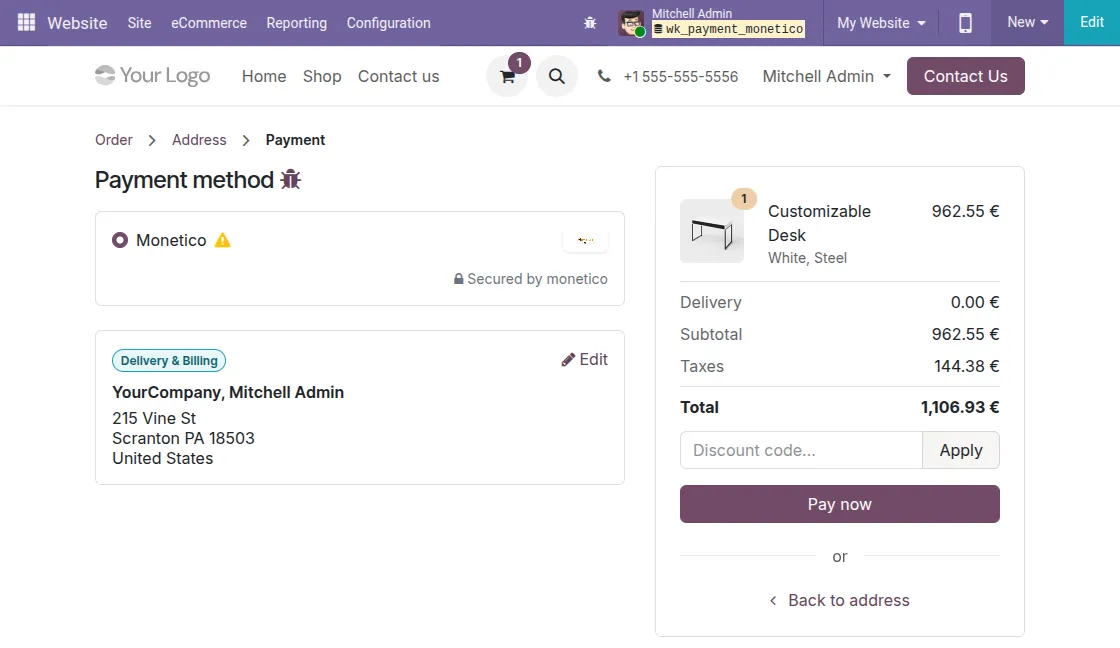This screenshot has height=648, width=1120.
Task: Click the Delivery & Billing badge
Action: tap(169, 361)
